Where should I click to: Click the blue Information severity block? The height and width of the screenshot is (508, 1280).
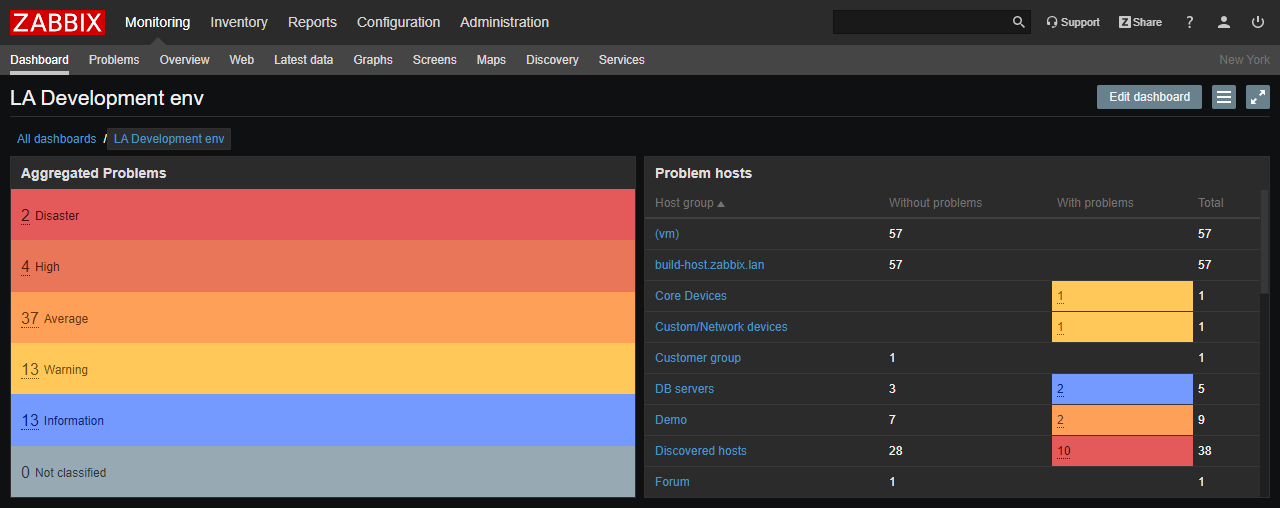pyautogui.click(x=323, y=420)
